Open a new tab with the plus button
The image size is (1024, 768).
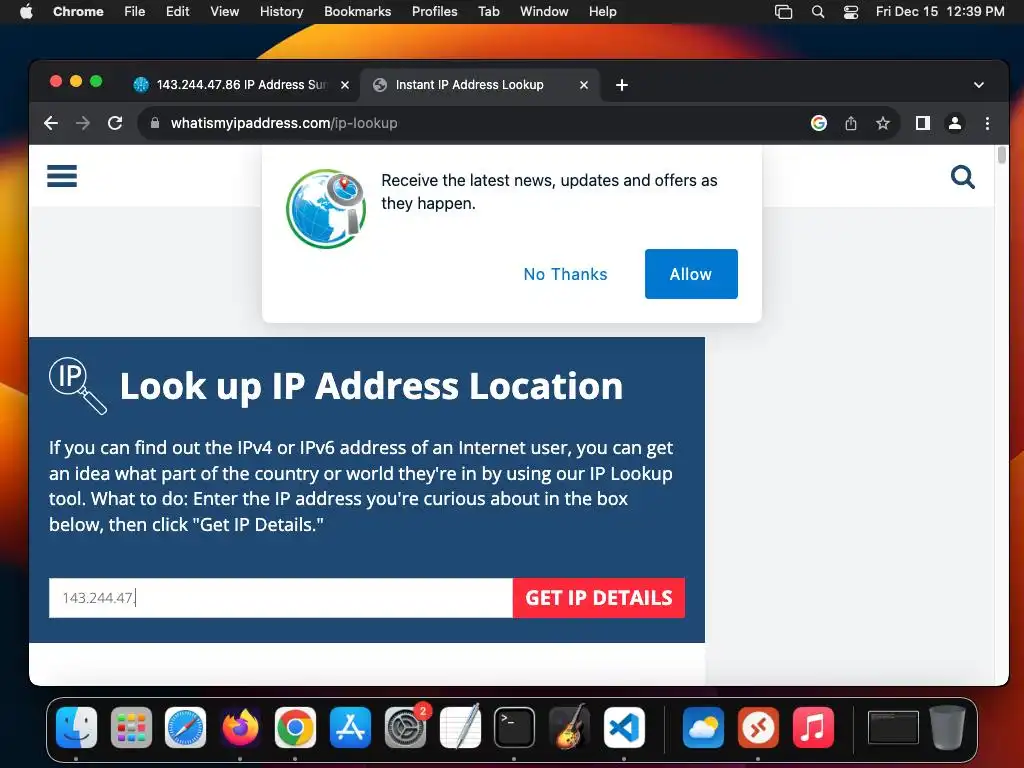(622, 85)
